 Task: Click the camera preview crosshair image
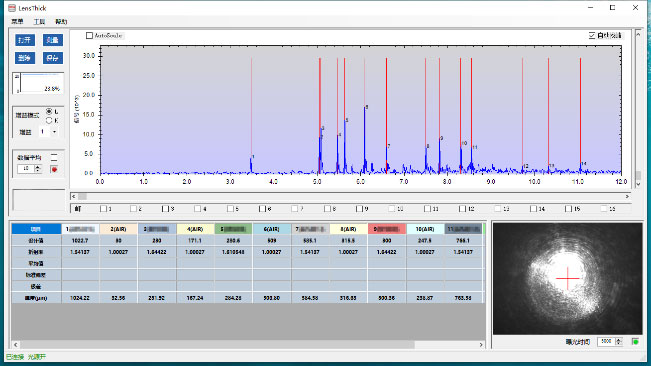pos(568,278)
